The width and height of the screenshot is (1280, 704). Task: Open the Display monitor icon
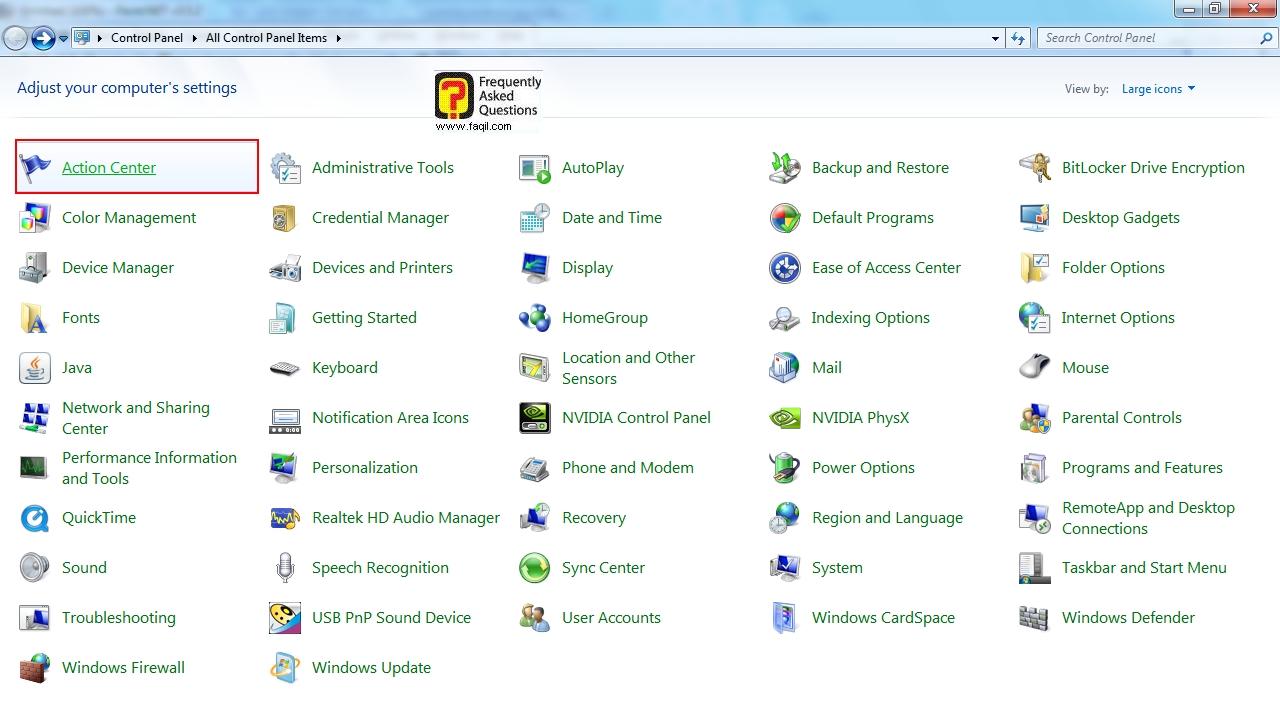coord(535,268)
